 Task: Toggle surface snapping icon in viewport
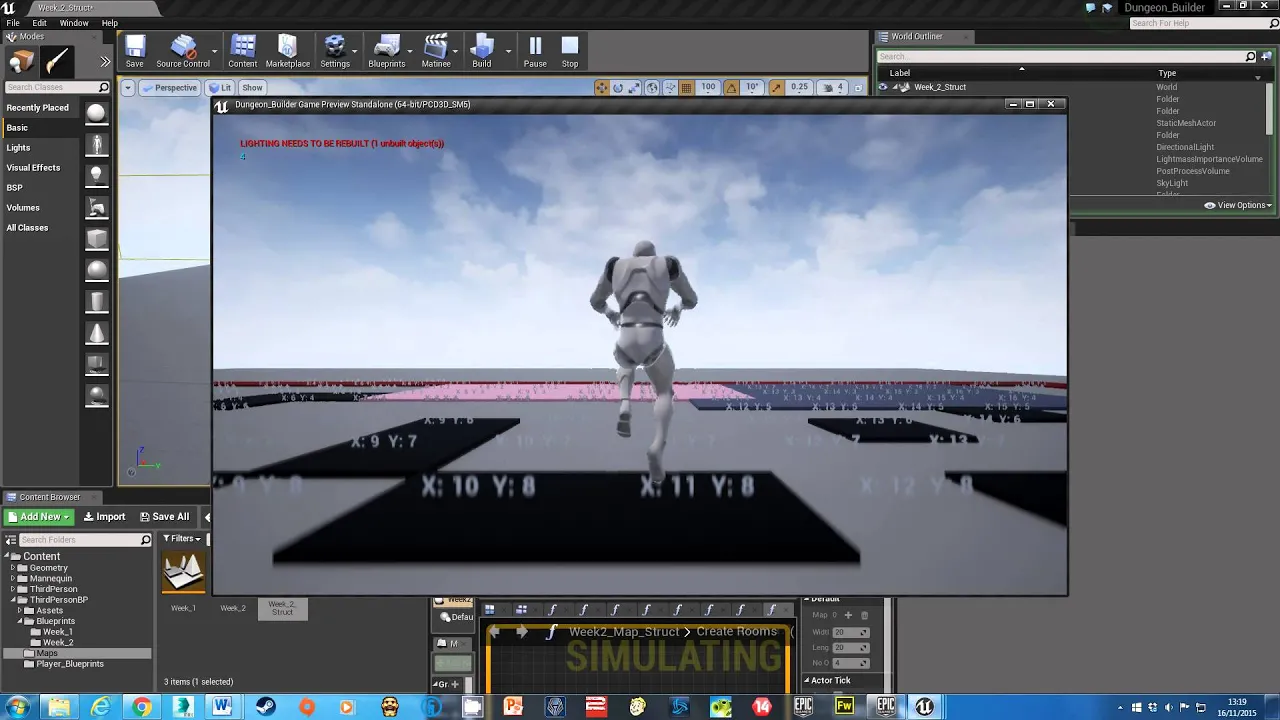(669, 88)
